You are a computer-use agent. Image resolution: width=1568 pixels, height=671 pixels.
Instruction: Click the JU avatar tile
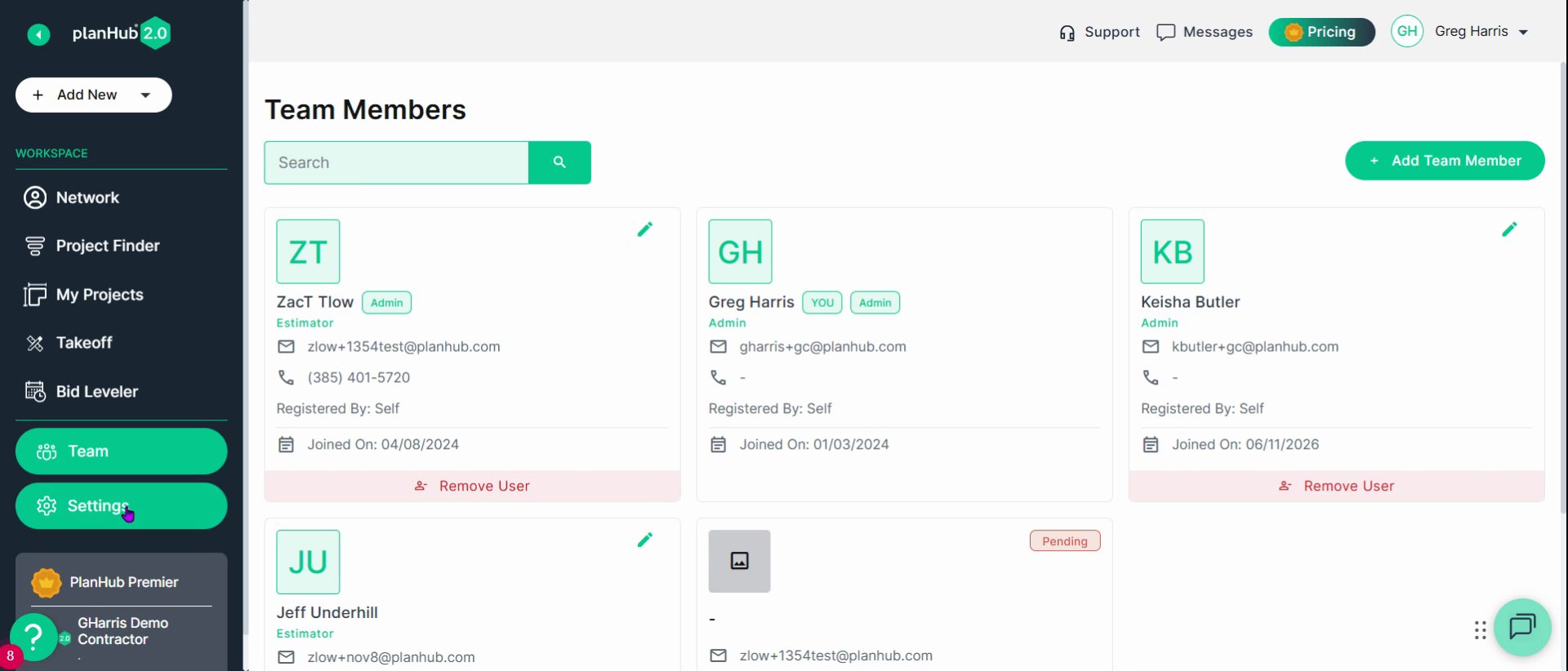(x=308, y=562)
